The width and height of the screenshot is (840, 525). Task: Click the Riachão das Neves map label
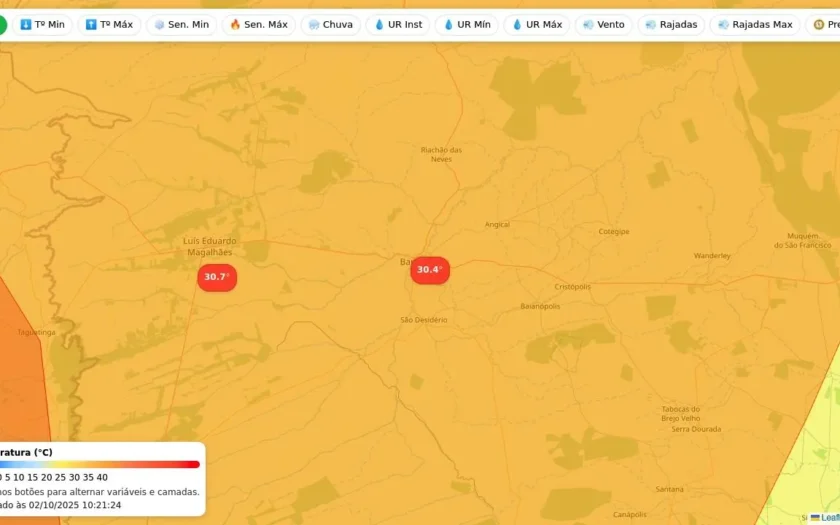[441, 155]
